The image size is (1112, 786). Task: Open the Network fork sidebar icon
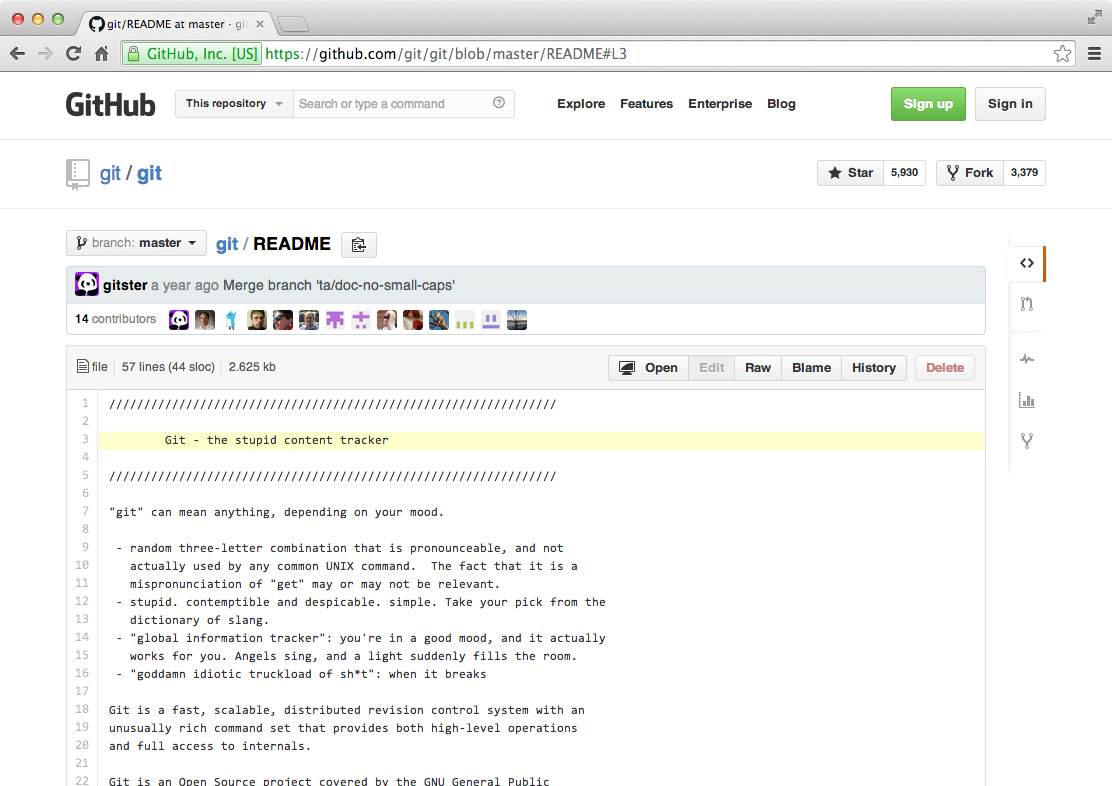pyautogui.click(x=1026, y=441)
